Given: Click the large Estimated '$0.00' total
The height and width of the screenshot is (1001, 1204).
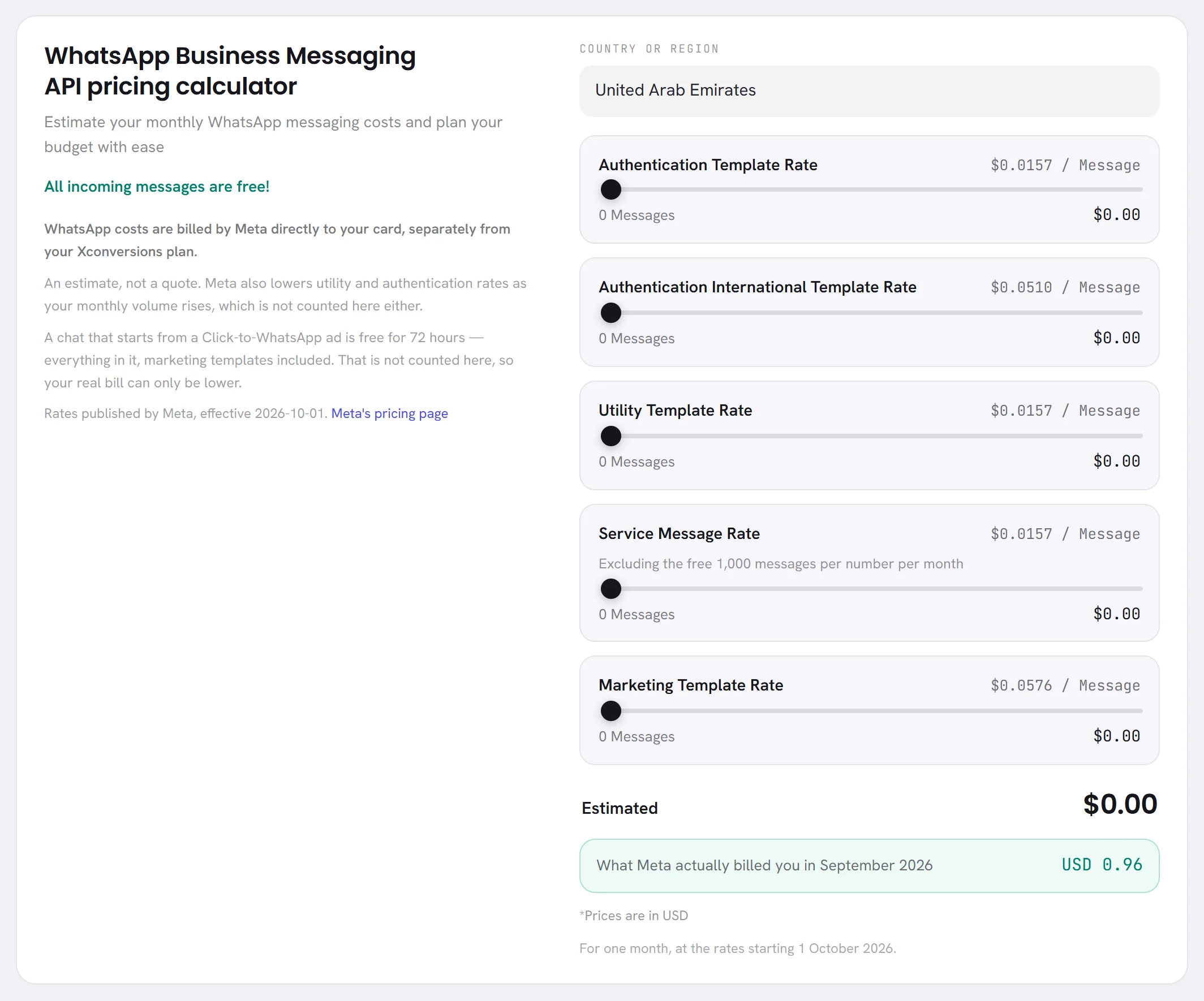Looking at the screenshot, I should (x=1120, y=804).
